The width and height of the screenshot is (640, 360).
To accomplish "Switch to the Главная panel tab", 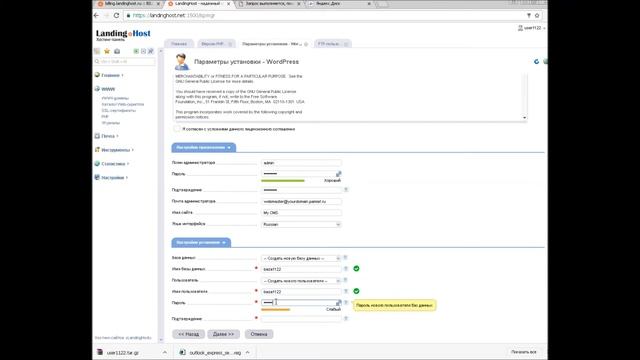I will coord(179,44).
